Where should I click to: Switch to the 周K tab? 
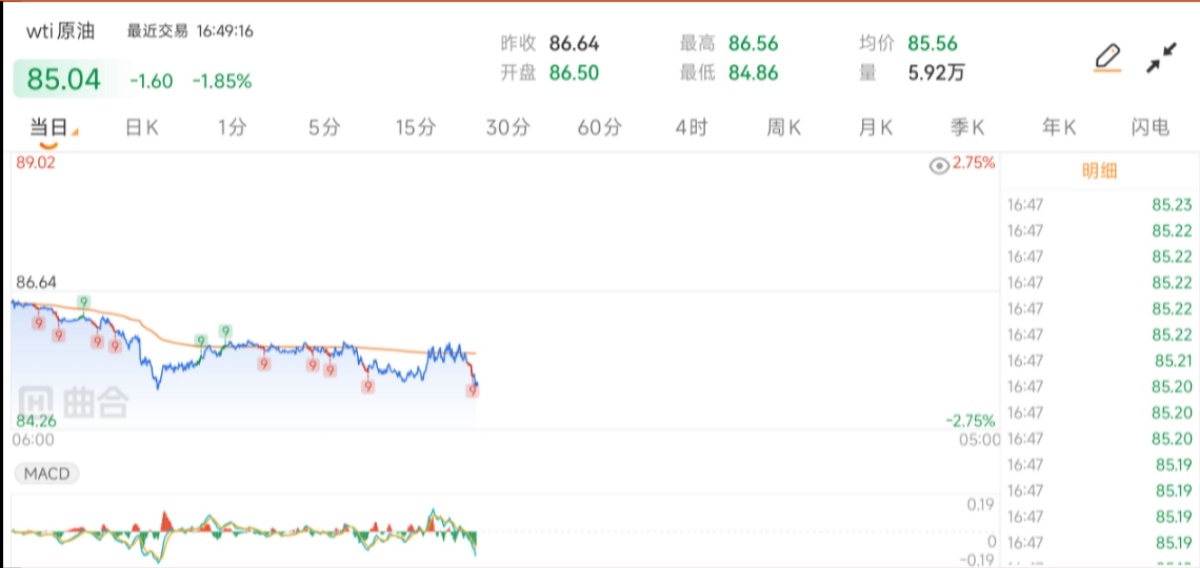click(784, 127)
